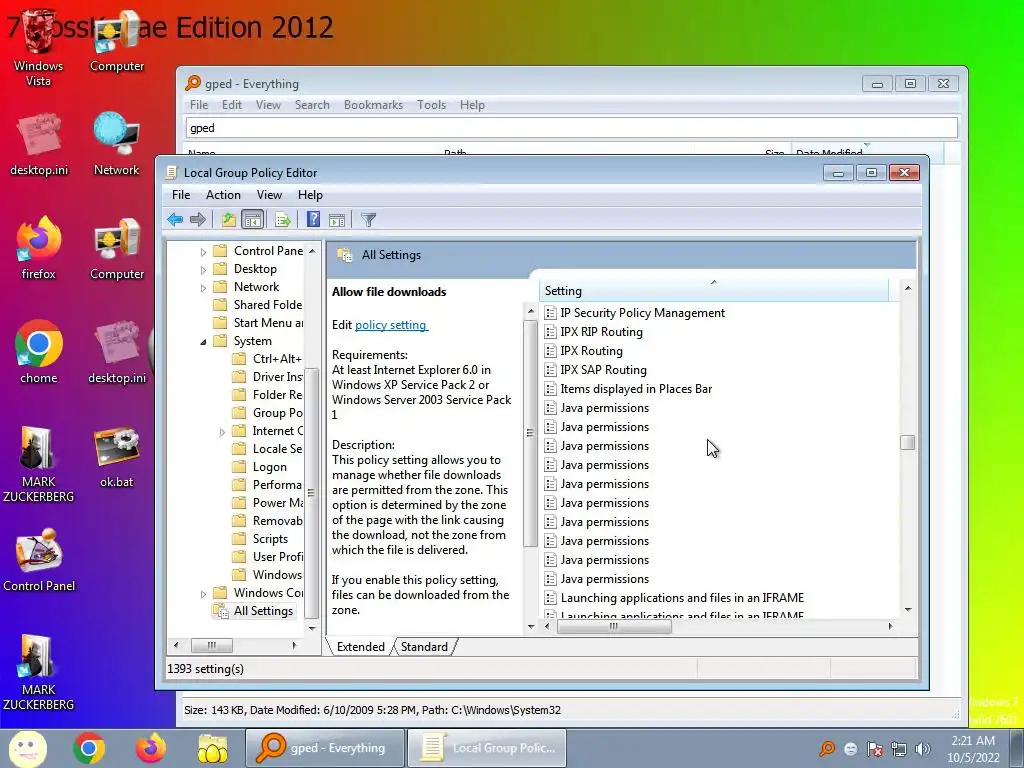Viewport: 1024px width, 768px height.
Task: Open the Bookmarks menu in Everything window
Action: (374, 104)
